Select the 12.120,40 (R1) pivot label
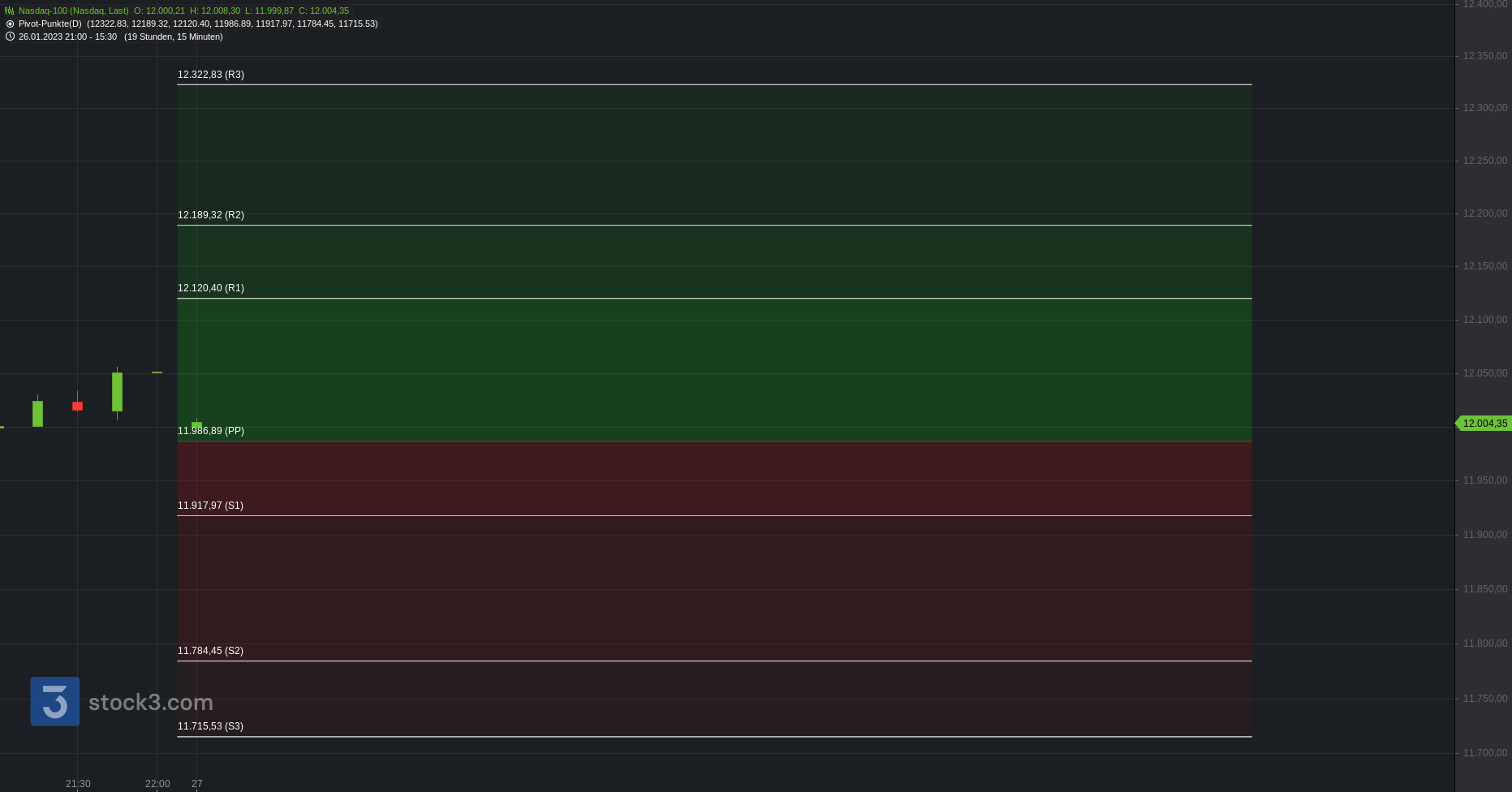The height and width of the screenshot is (792, 1512). click(211, 288)
